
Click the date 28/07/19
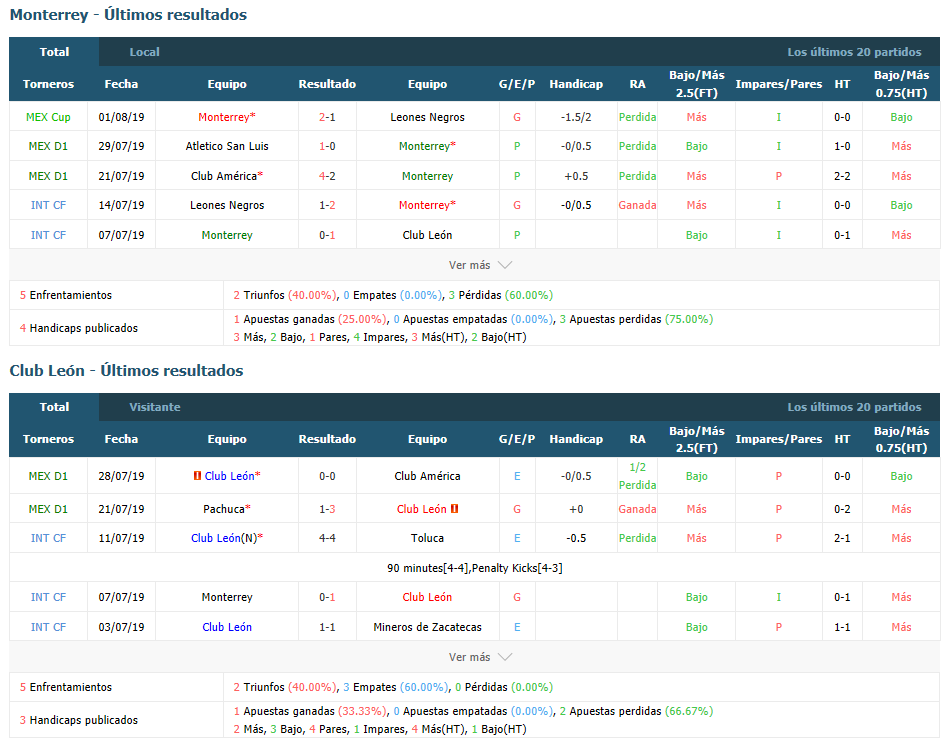coord(122,476)
